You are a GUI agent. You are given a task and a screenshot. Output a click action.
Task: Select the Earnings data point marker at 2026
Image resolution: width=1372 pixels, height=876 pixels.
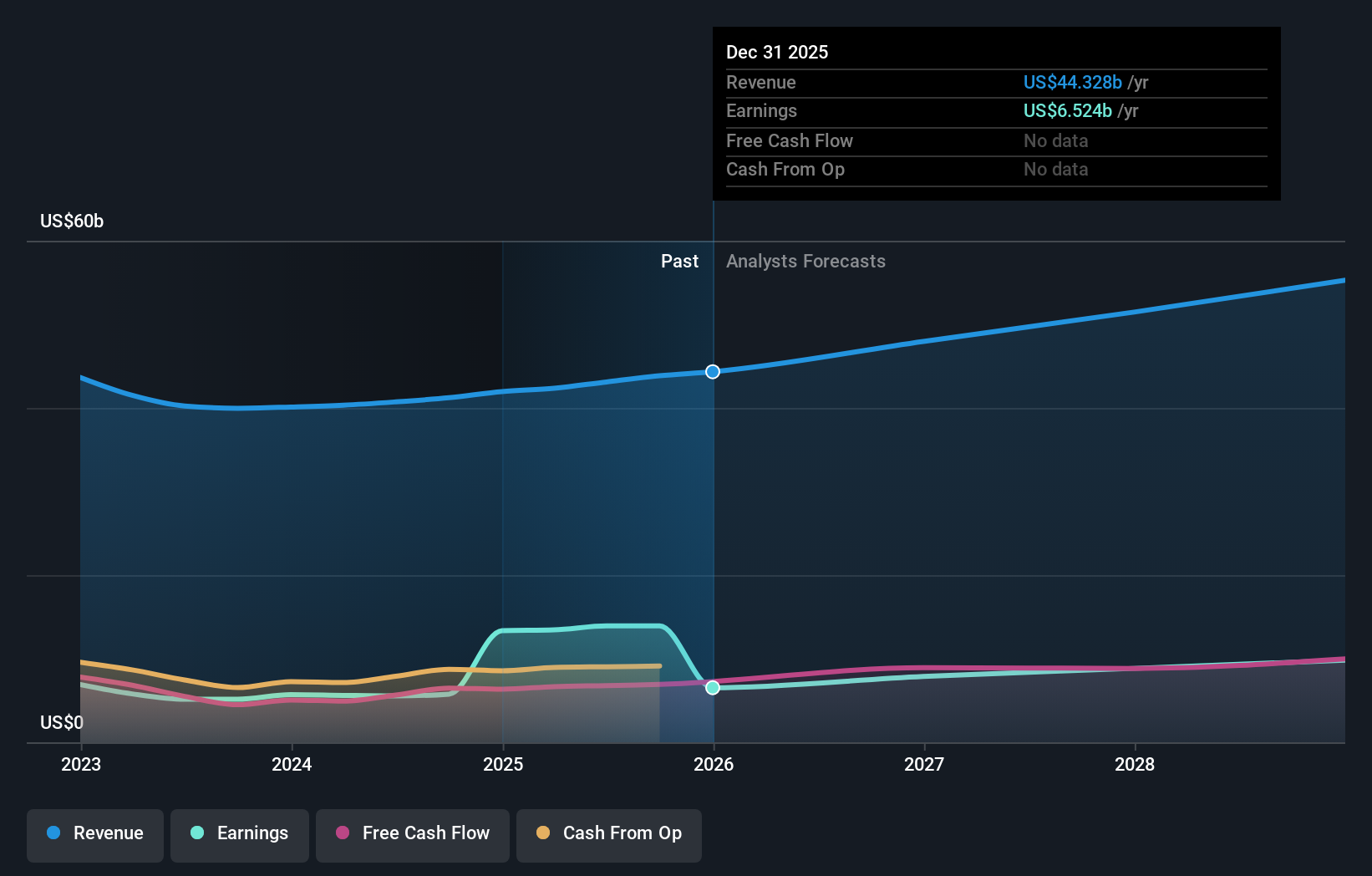pyautogui.click(x=712, y=687)
